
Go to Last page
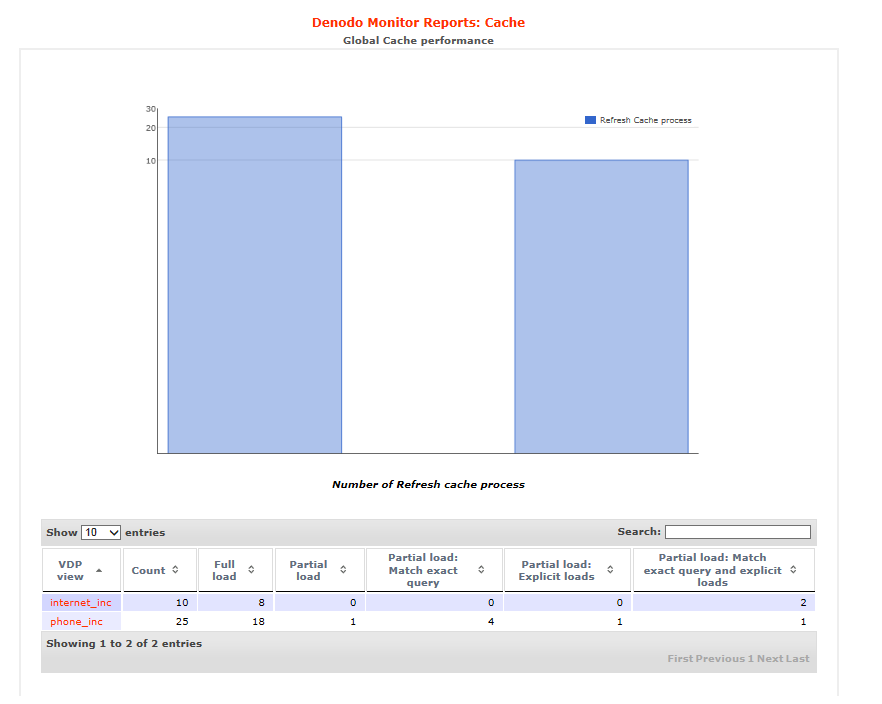point(797,658)
